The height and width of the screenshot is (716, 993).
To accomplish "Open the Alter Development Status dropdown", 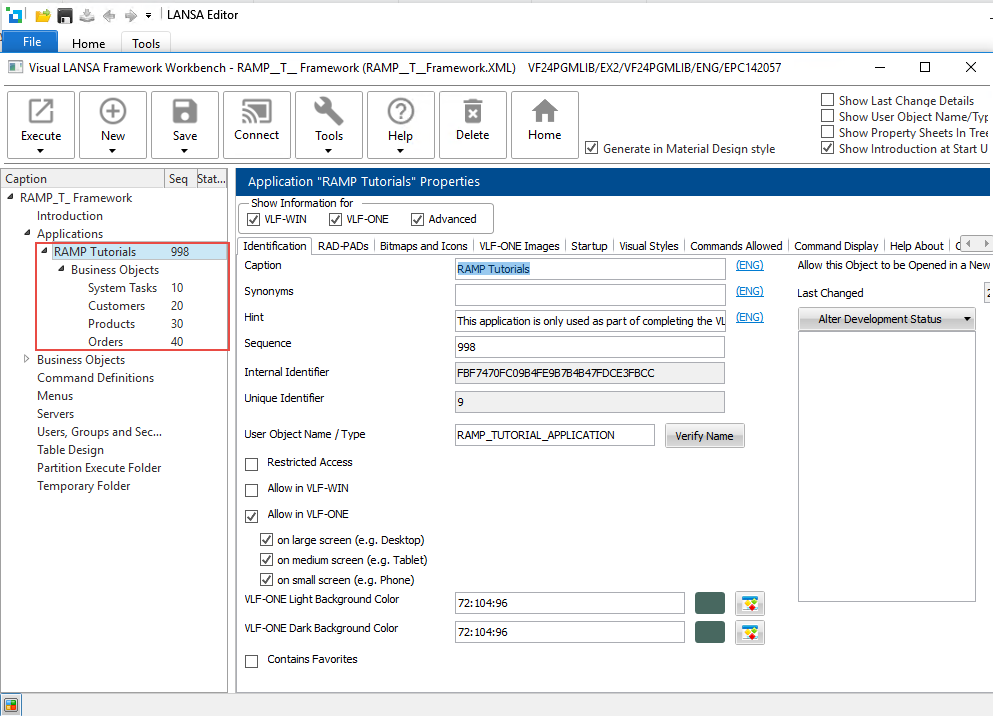I will 887,319.
